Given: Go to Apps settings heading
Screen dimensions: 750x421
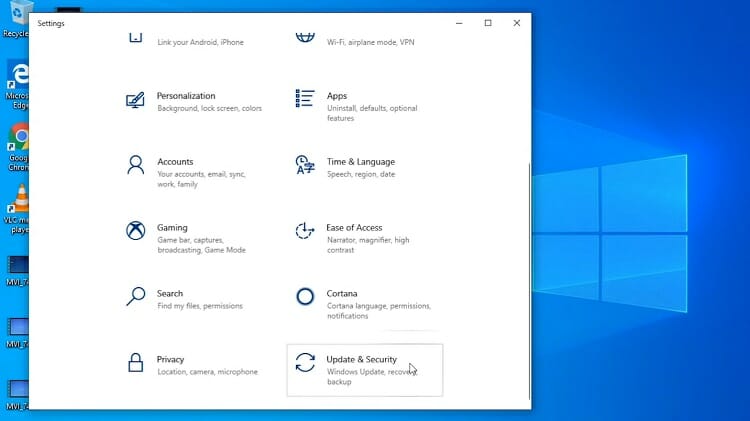Looking at the screenshot, I should 337,96.
